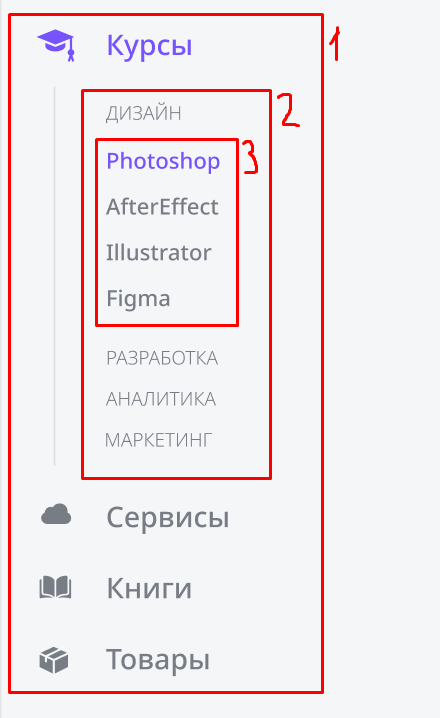Click the vertical submenu divider line
The image size is (440, 718).
point(54,276)
